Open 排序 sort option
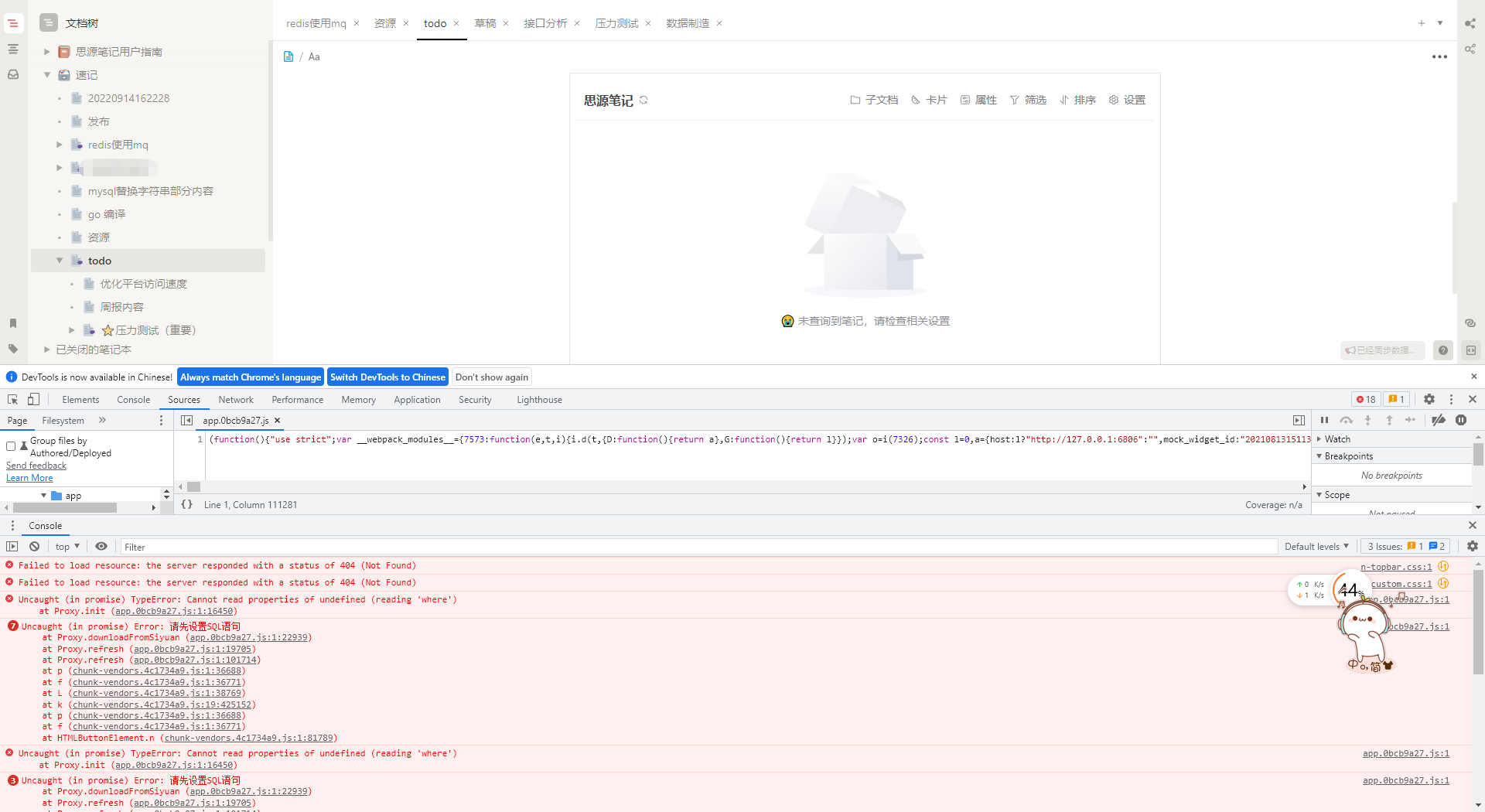Viewport: 1485px width, 812px height. pyautogui.click(x=1077, y=100)
